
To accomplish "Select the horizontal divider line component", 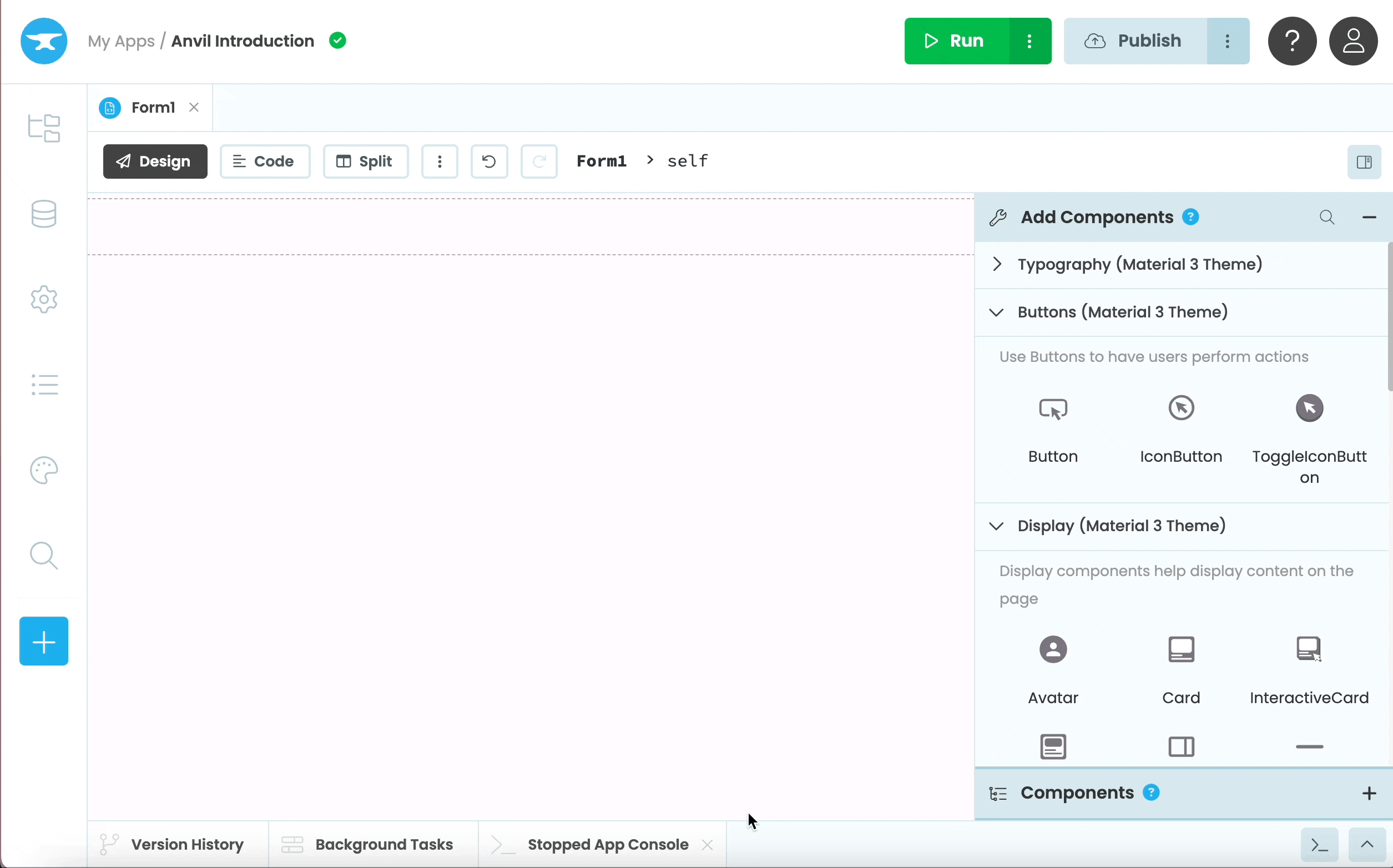I will click(1309, 746).
